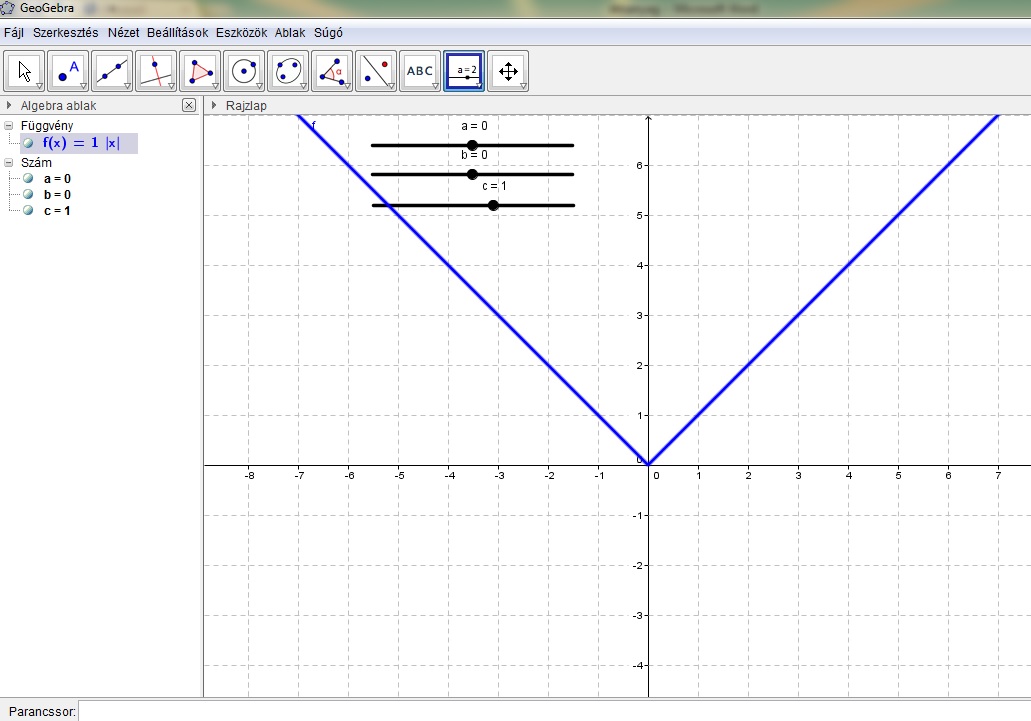
Task: Select the Line through Two Points tool
Action: click(x=112, y=71)
